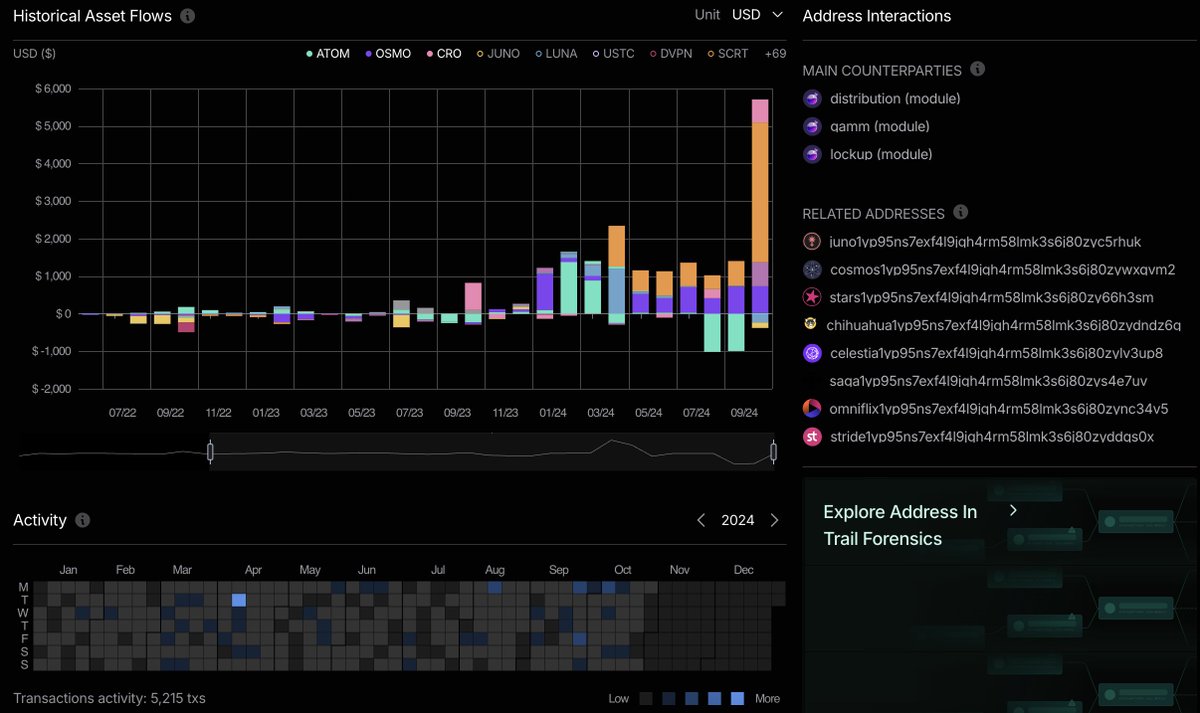Open the chihuahua1yp95ns7 related address

tap(1004, 325)
